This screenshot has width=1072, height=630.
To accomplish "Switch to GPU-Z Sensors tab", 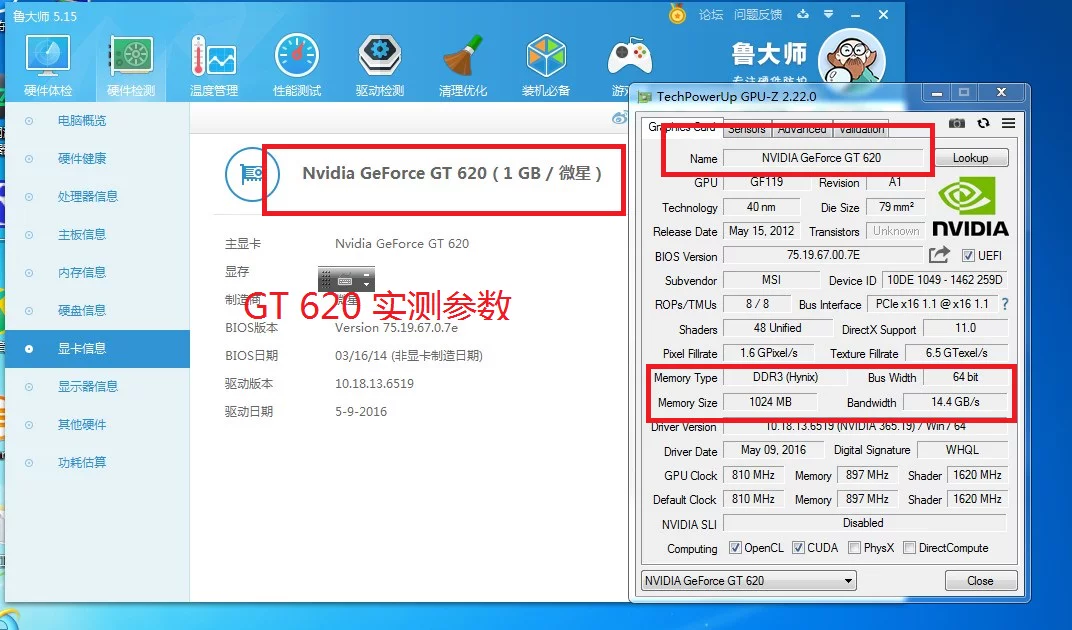I will (x=747, y=129).
